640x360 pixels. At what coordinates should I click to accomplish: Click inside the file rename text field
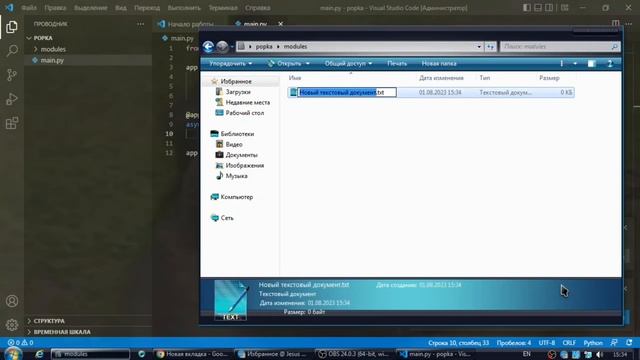[347, 93]
